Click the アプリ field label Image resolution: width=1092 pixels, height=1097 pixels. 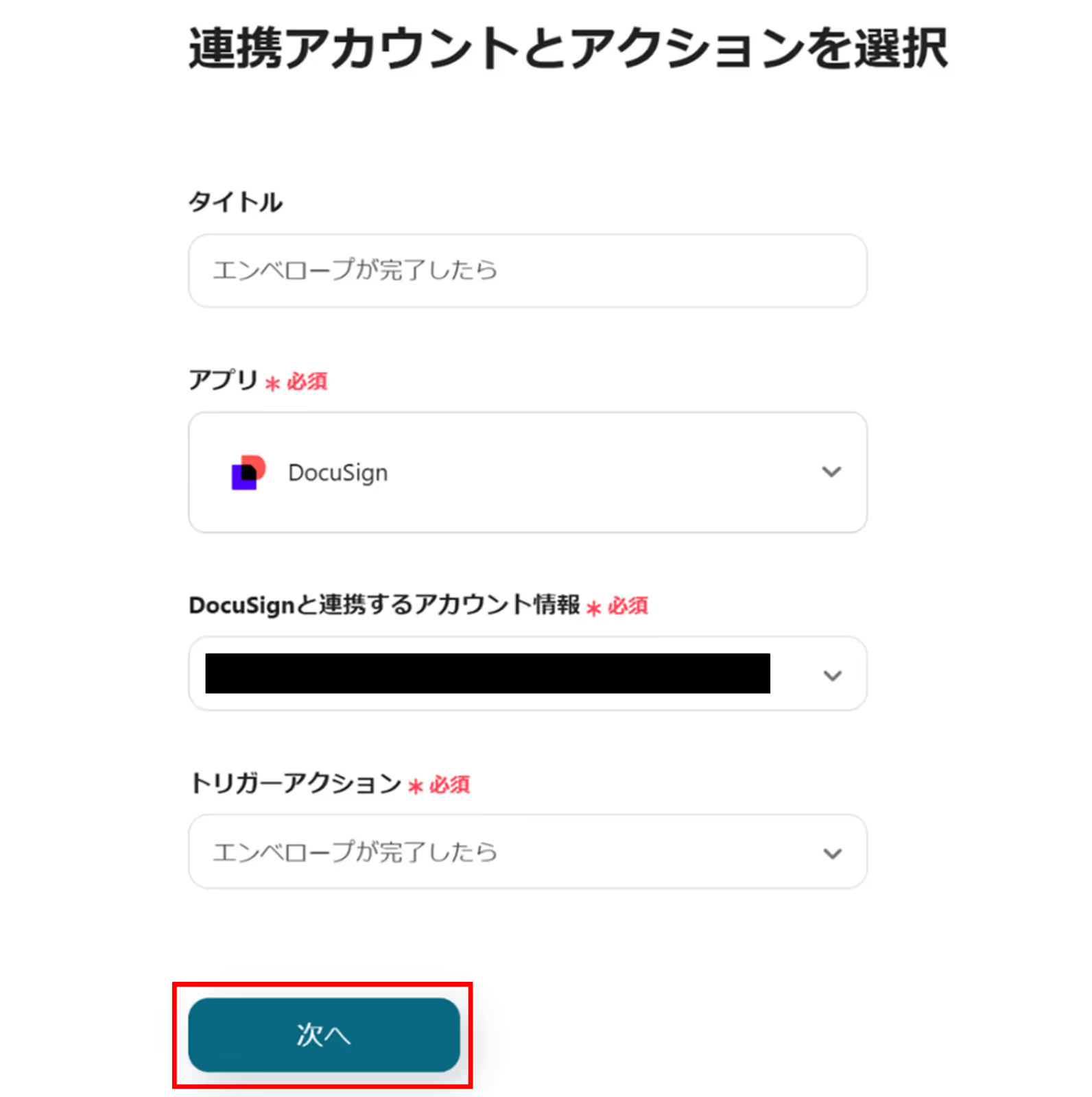pos(224,380)
